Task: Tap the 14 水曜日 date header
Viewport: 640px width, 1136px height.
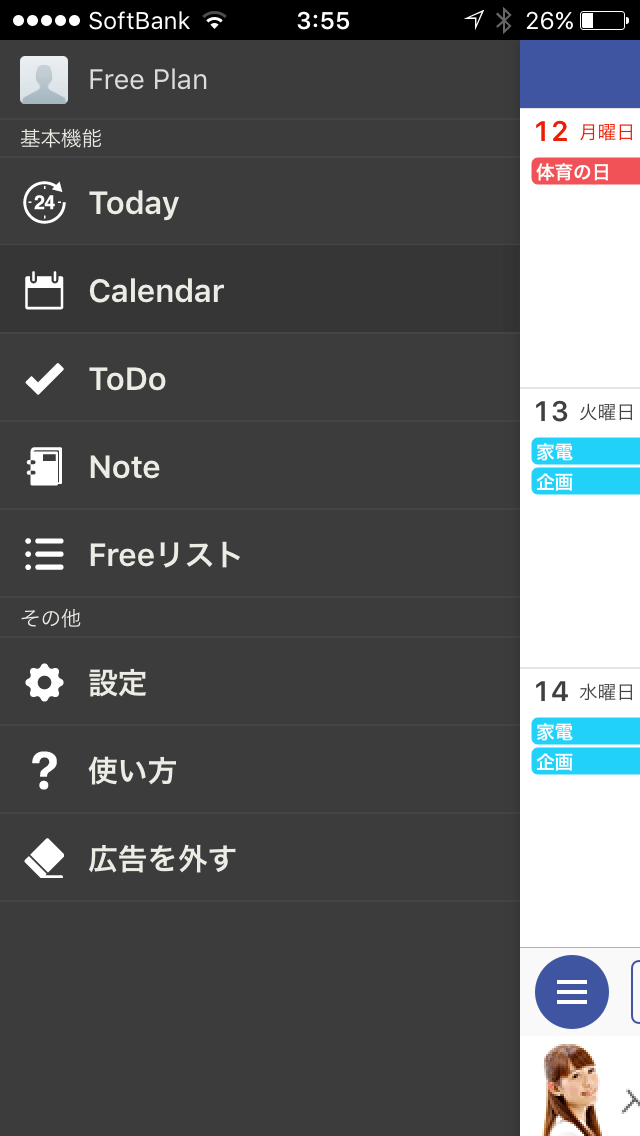Action: [584, 692]
